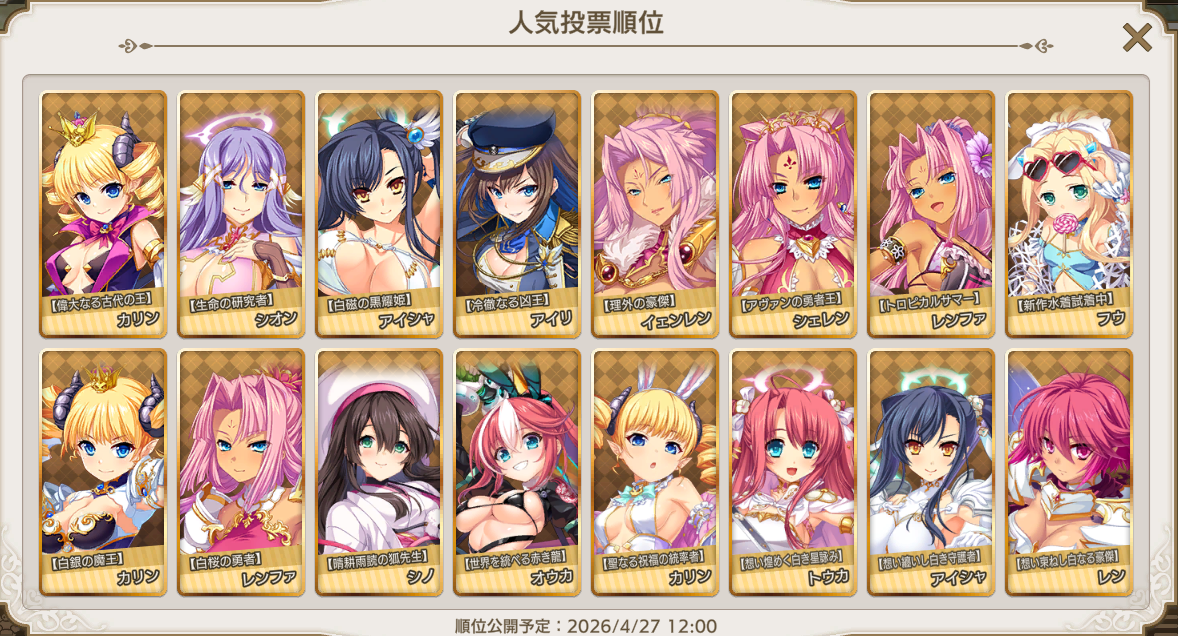Open the 白銀の魔王 カリン card
This screenshot has width=1178, height=636.
click(103, 472)
